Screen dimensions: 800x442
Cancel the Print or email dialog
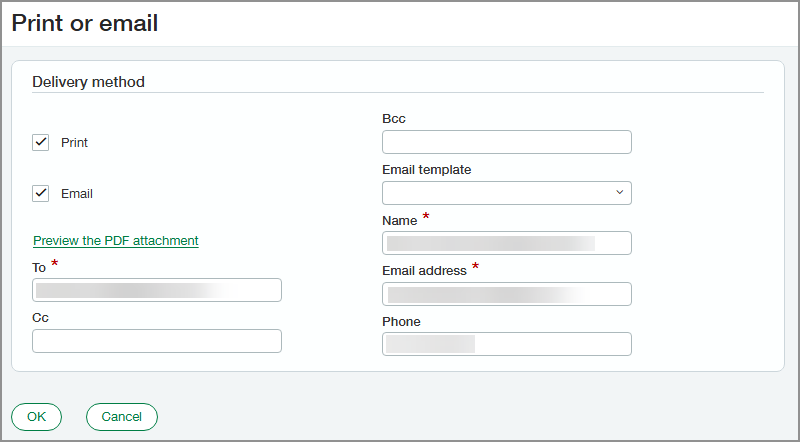(x=122, y=416)
